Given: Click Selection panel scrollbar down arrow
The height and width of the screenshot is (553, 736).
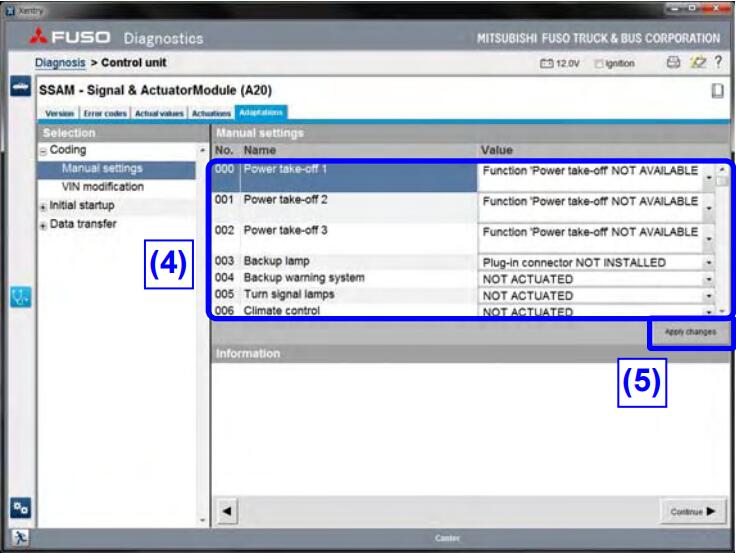Looking at the screenshot, I should [x=202, y=520].
